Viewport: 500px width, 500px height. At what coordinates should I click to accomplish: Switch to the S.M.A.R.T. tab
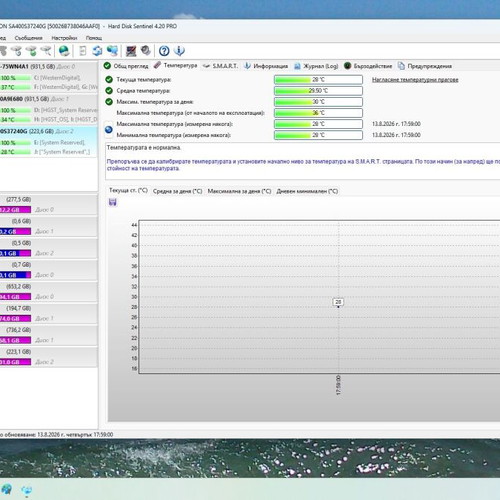point(220,66)
